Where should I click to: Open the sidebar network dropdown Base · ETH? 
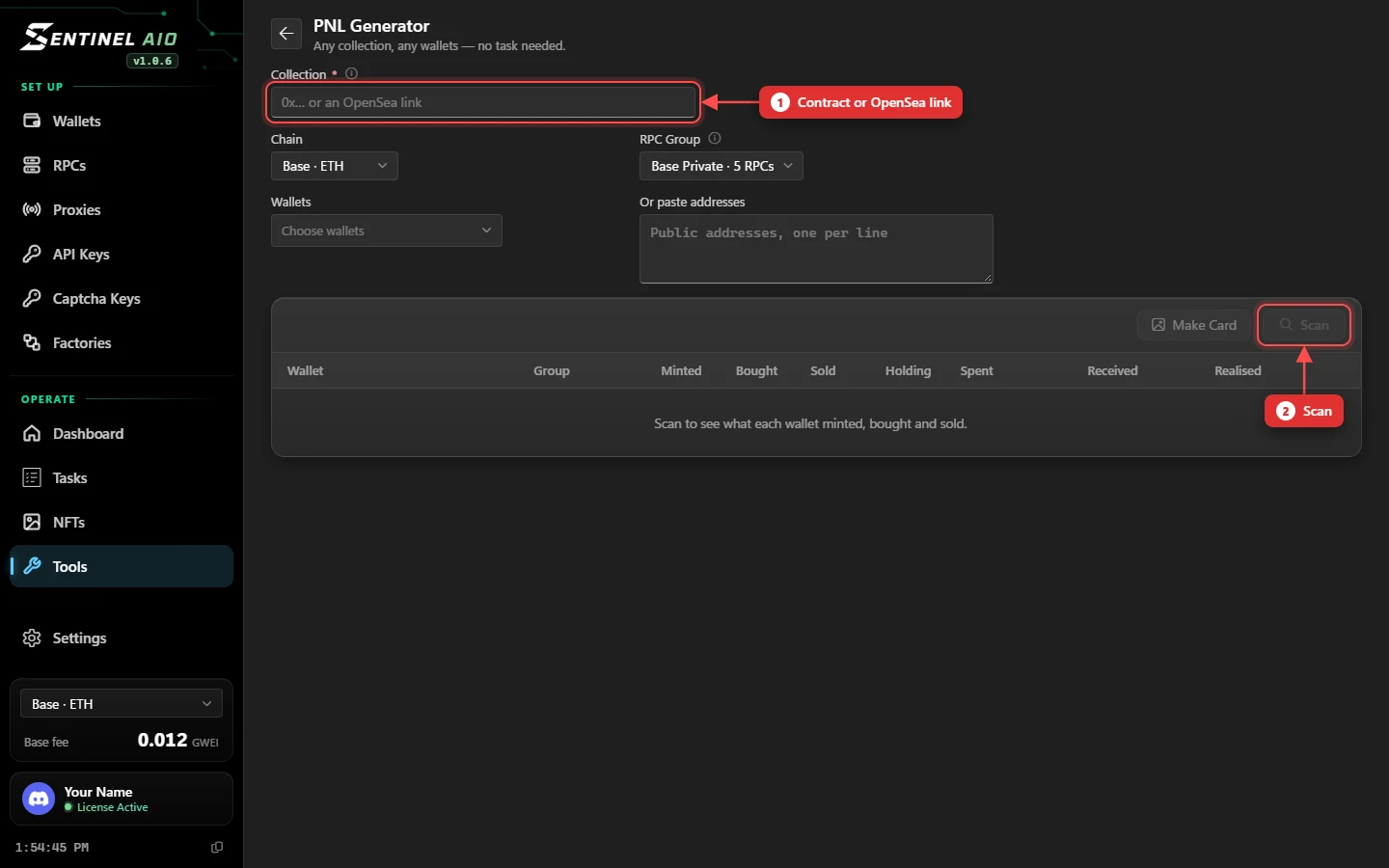(122, 704)
